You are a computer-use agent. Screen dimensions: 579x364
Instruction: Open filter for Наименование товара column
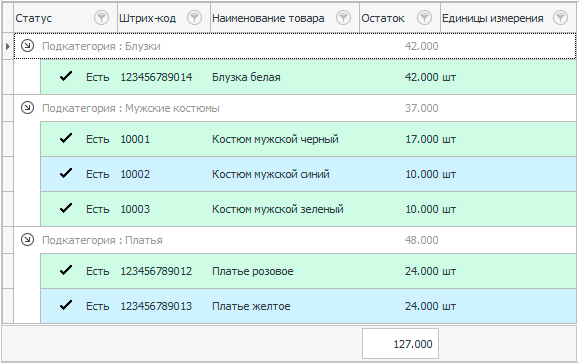coord(343,17)
